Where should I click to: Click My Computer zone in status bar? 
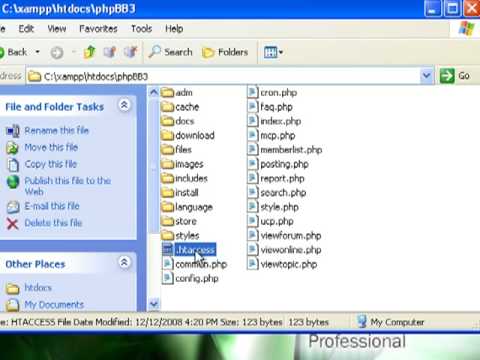[x=390, y=322]
